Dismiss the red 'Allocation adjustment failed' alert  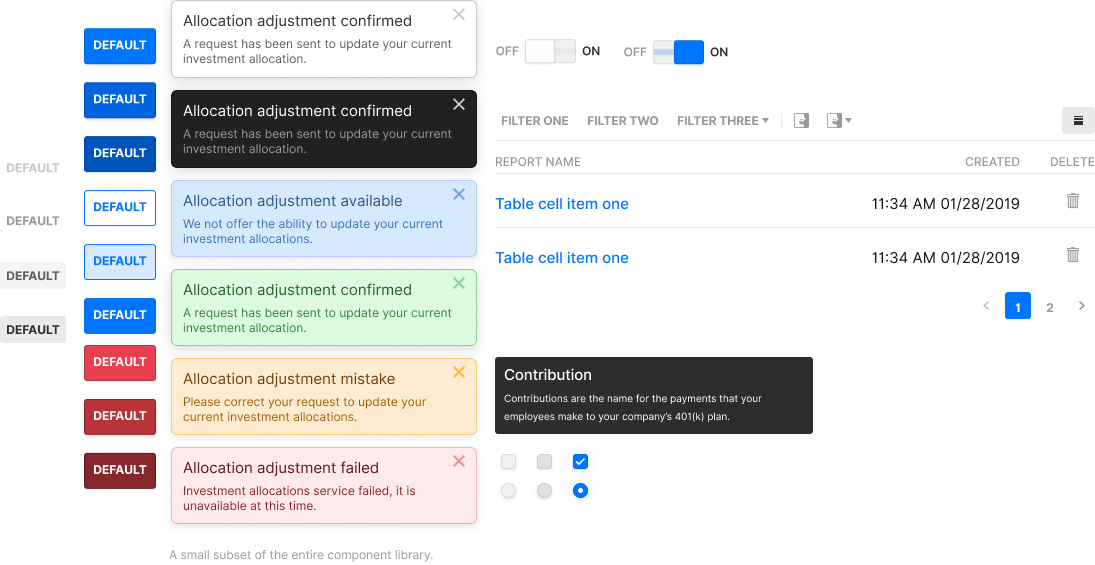[x=459, y=461]
